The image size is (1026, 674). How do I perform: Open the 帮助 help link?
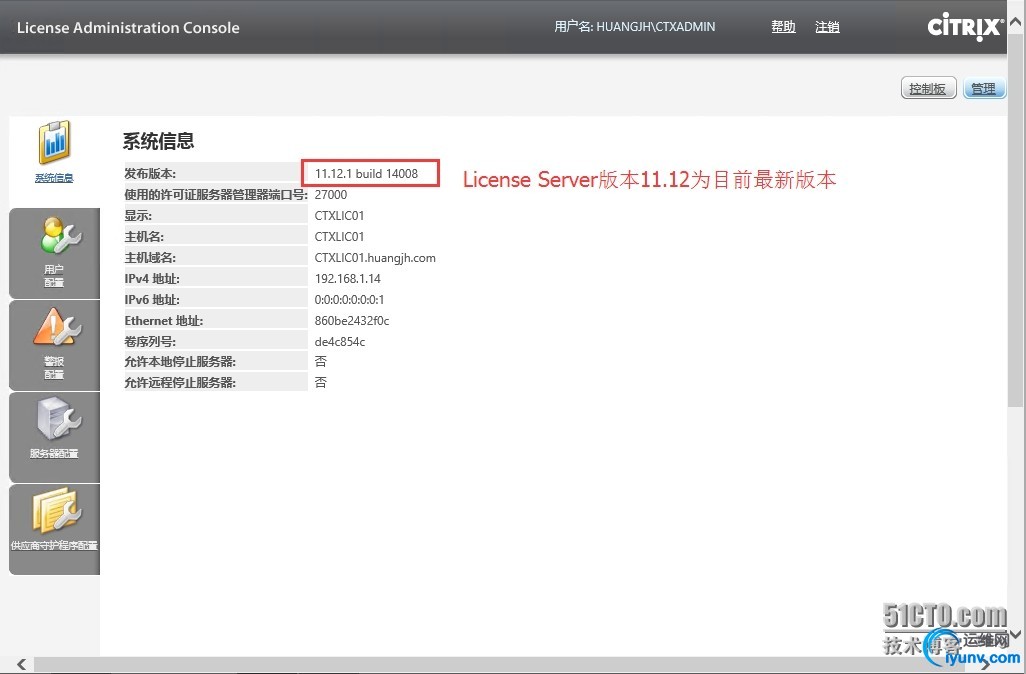pyautogui.click(x=783, y=27)
